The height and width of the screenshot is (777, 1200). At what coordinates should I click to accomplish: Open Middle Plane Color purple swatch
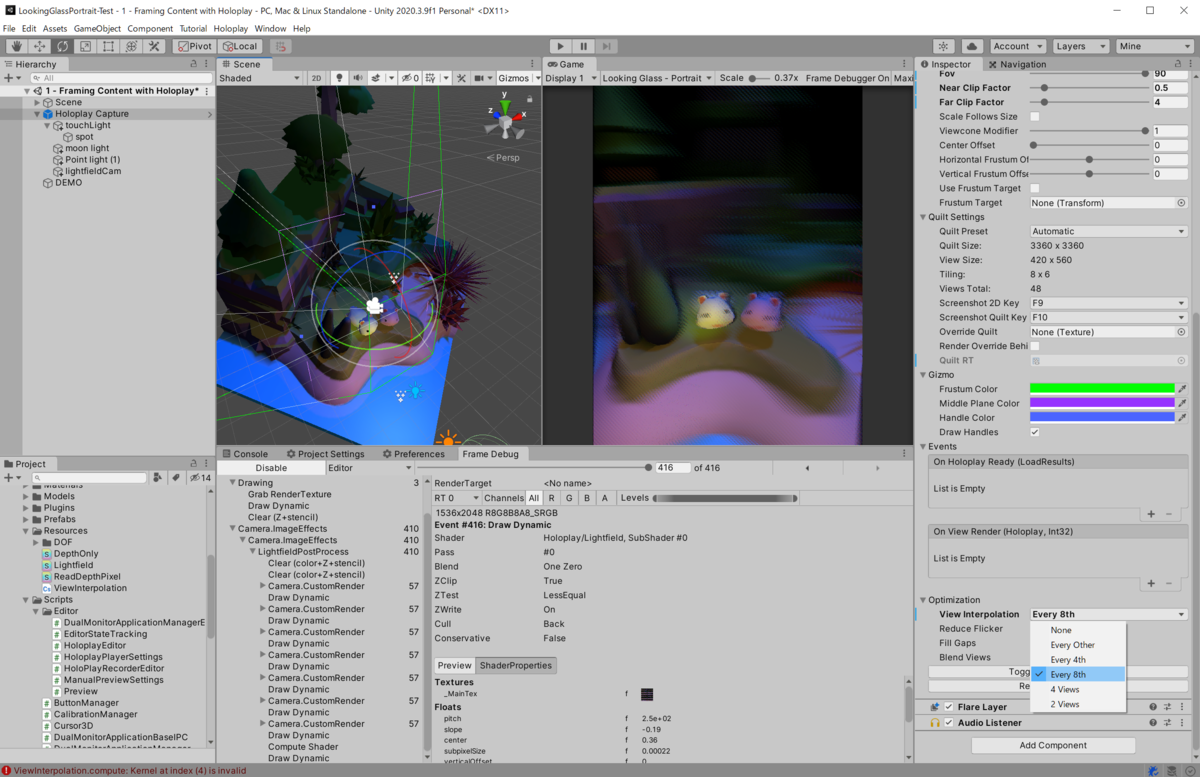coord(1102,403)
